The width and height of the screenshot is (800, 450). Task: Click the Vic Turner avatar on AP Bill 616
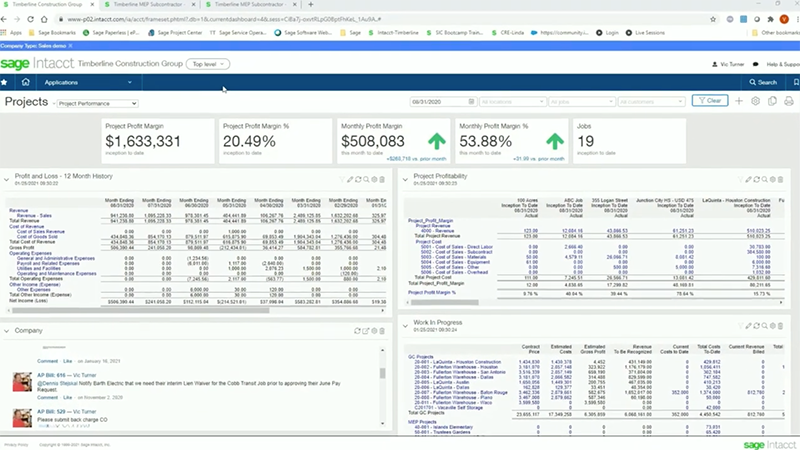point(22,382)
